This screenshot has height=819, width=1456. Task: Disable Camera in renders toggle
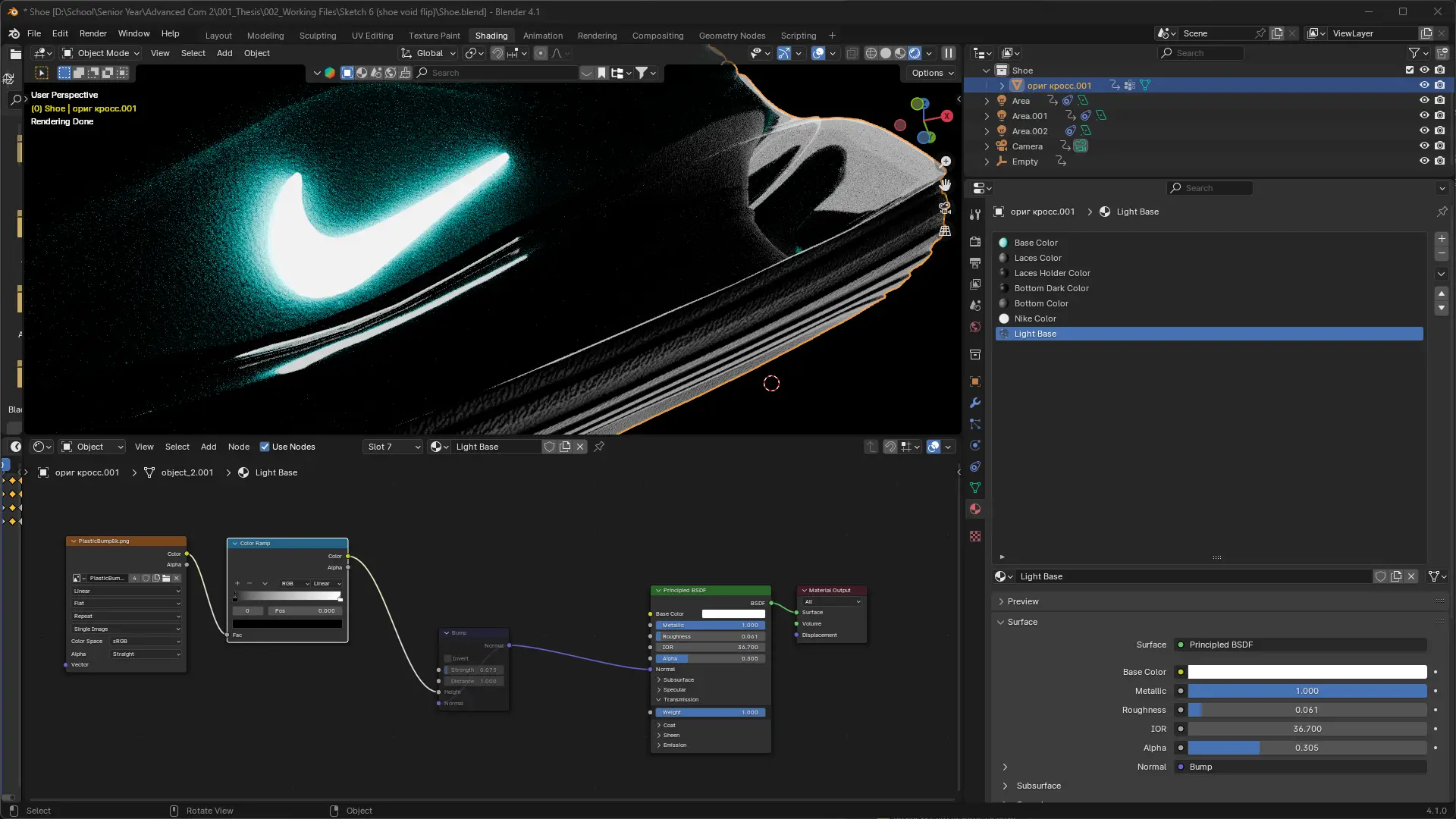click(1439, 146)
